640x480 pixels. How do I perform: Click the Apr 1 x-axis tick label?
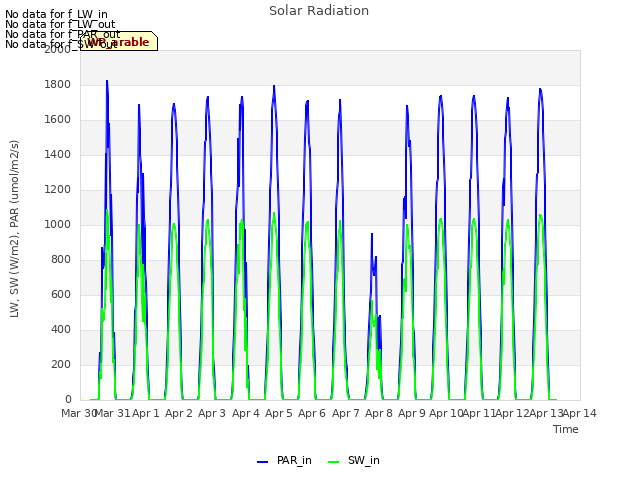coord(146,413)
